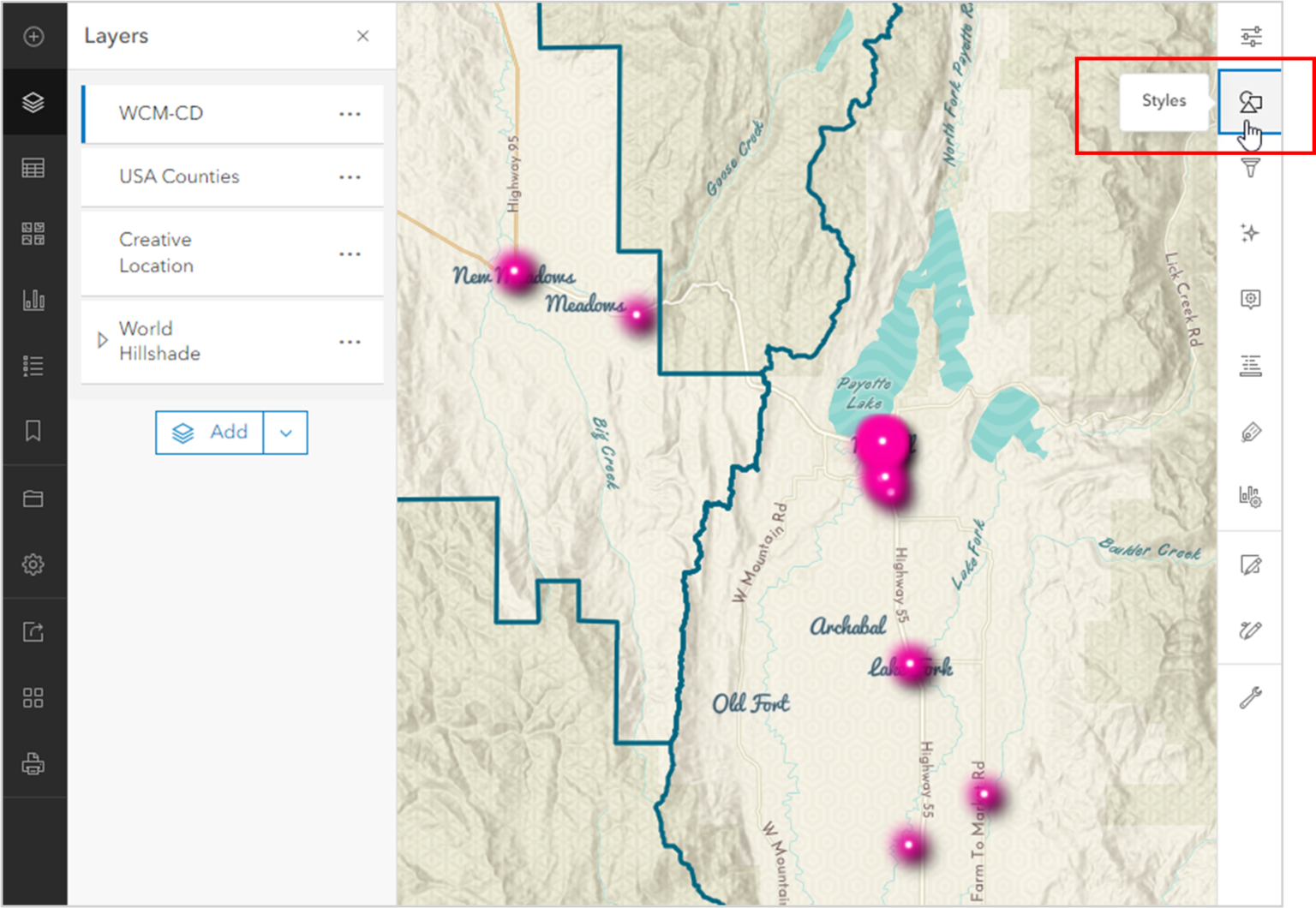Expand the World Hillshade layer group
The width and height of the screenshot is (1316, 908).
click(x=101, y=340)
